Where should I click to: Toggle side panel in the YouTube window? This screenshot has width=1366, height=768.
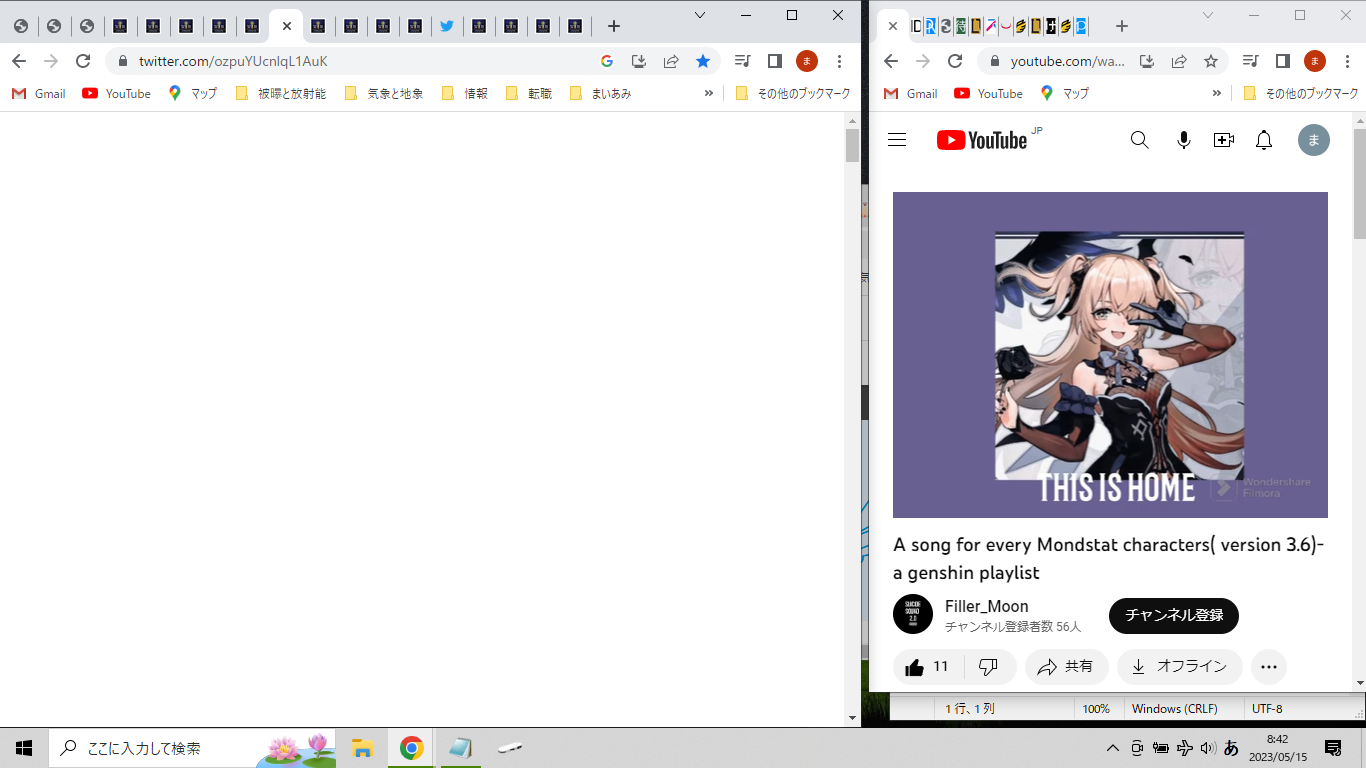pyautogui.click(x=1282, y=61)
